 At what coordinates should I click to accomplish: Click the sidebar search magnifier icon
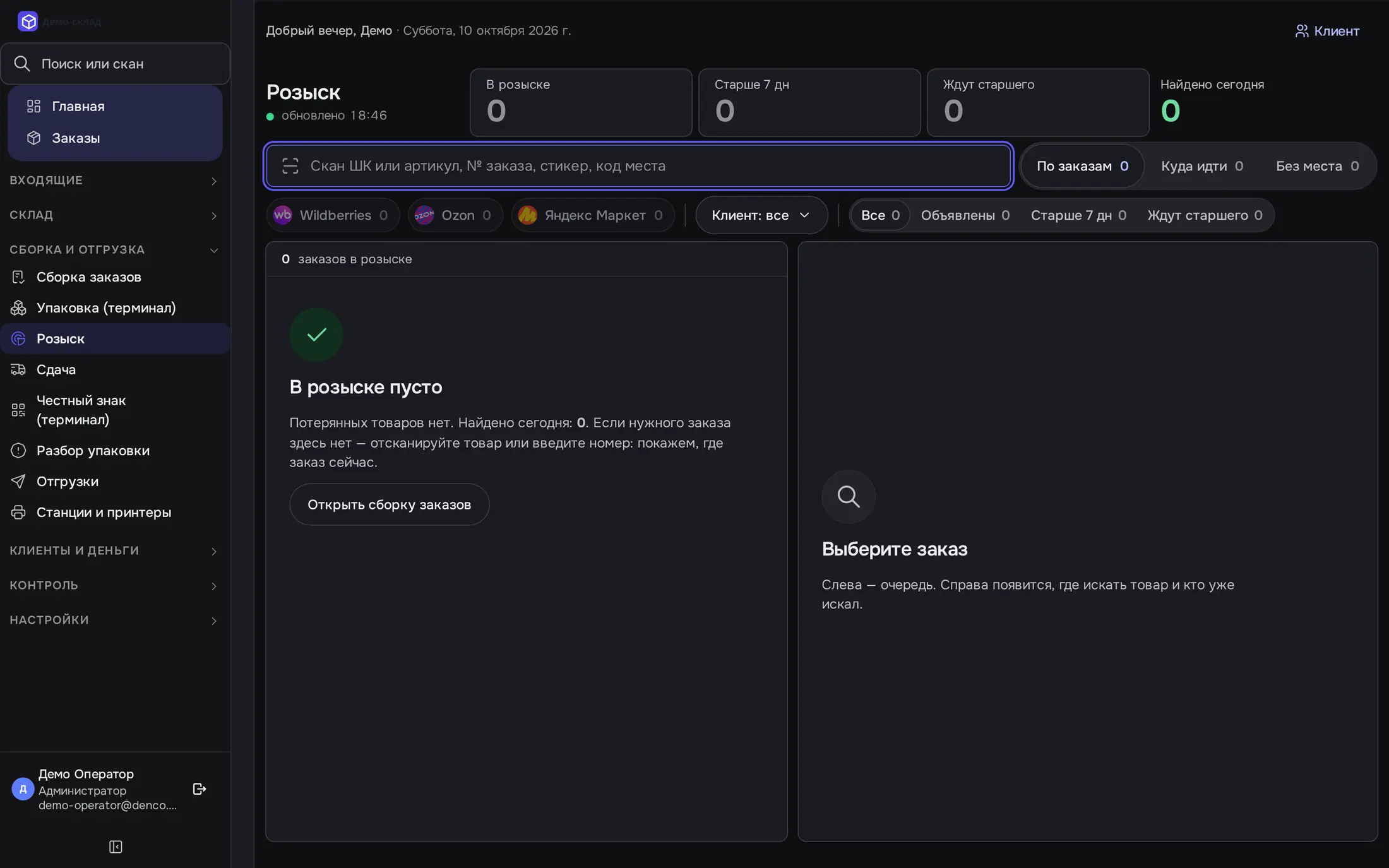[22, 64]
